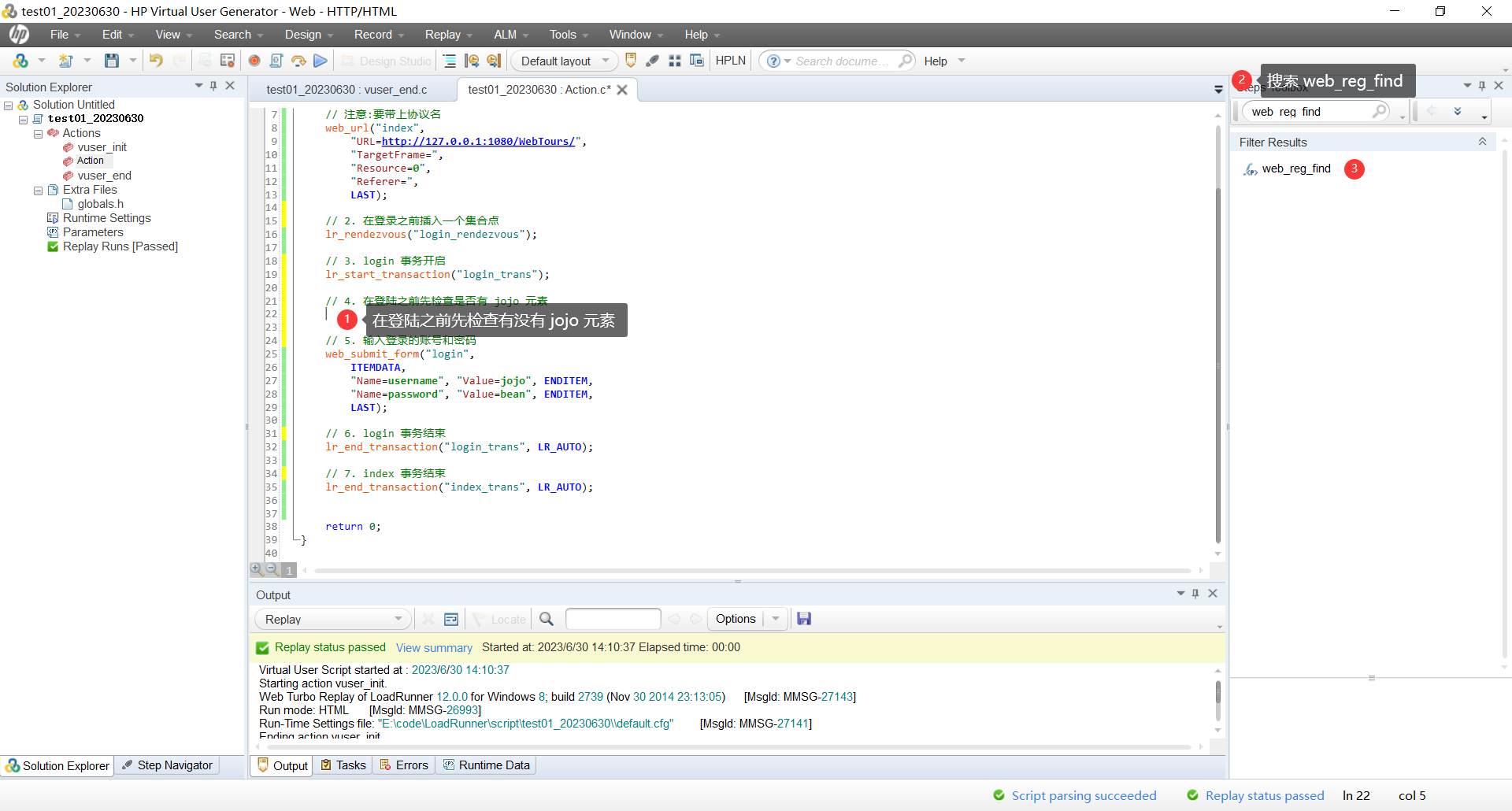Select vuser_end in Solution Explorer
This screenshot has height=811, width=1512.
[x=104, y=176]
